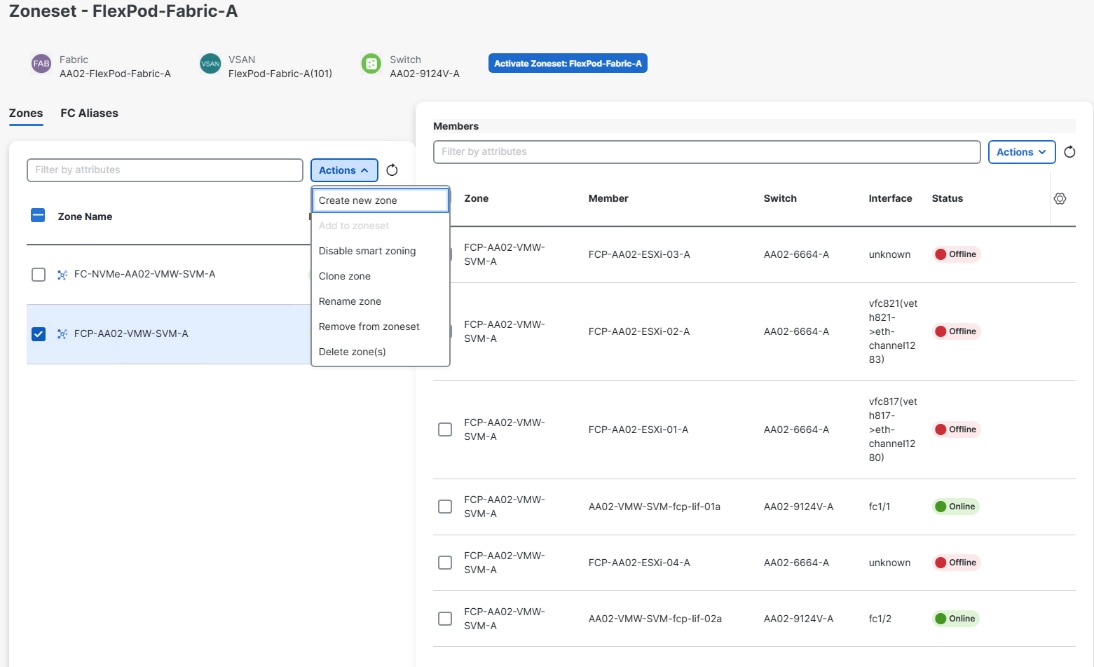Viewport: 1094px width, 667px height.
Task: Choose Remove from zoneset
Action: (380, 326)
